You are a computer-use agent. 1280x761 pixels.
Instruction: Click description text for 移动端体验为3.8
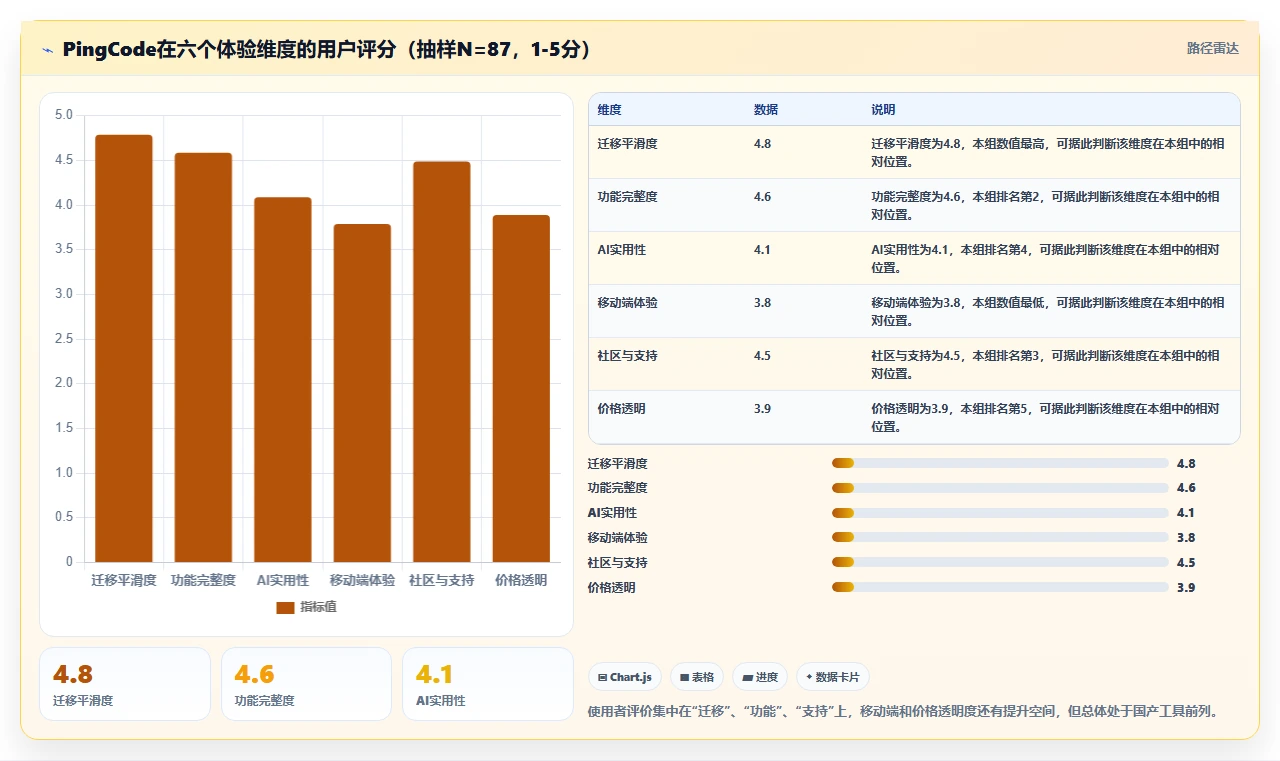click(1047, 312)
